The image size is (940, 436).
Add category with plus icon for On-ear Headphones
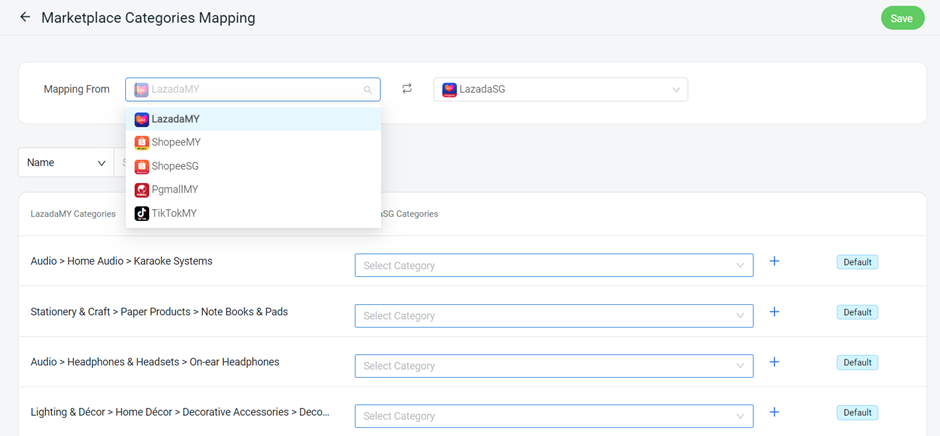774,362
